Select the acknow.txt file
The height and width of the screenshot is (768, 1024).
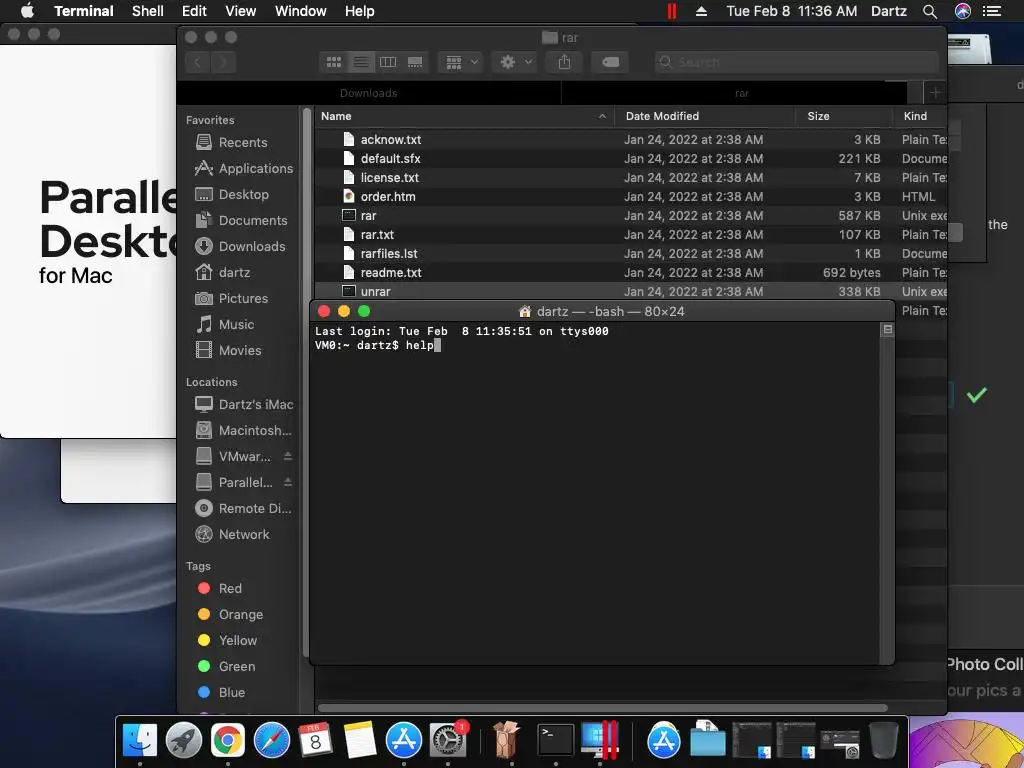coord(631,140)
